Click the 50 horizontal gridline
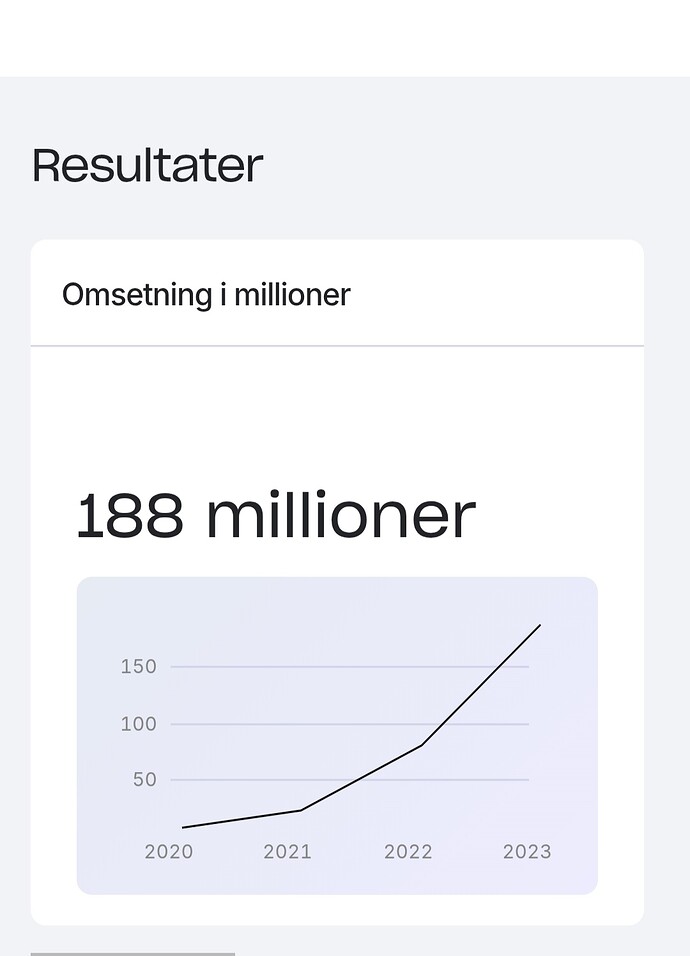The height and width of the screenshot is (956, 690). click(x=350, y=780)
